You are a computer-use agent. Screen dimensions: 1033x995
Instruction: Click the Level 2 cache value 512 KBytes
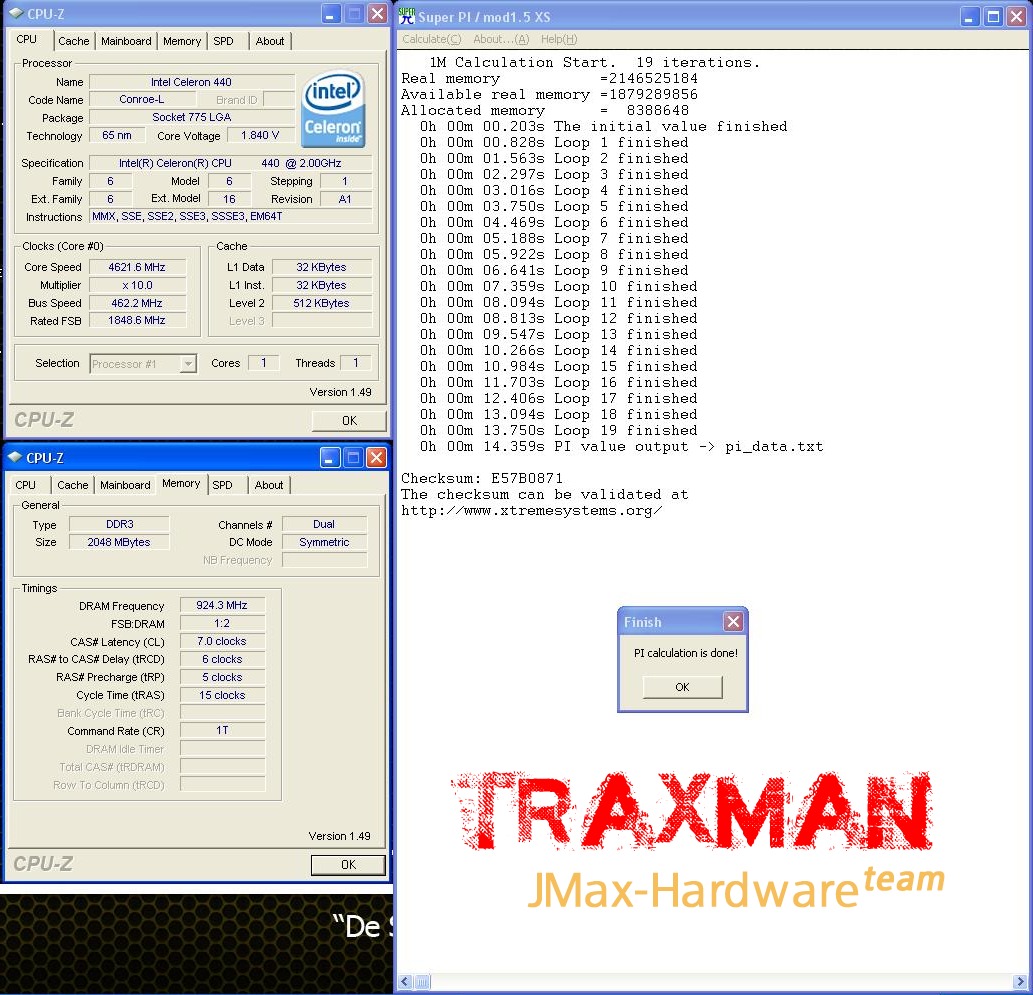(321, 303)
